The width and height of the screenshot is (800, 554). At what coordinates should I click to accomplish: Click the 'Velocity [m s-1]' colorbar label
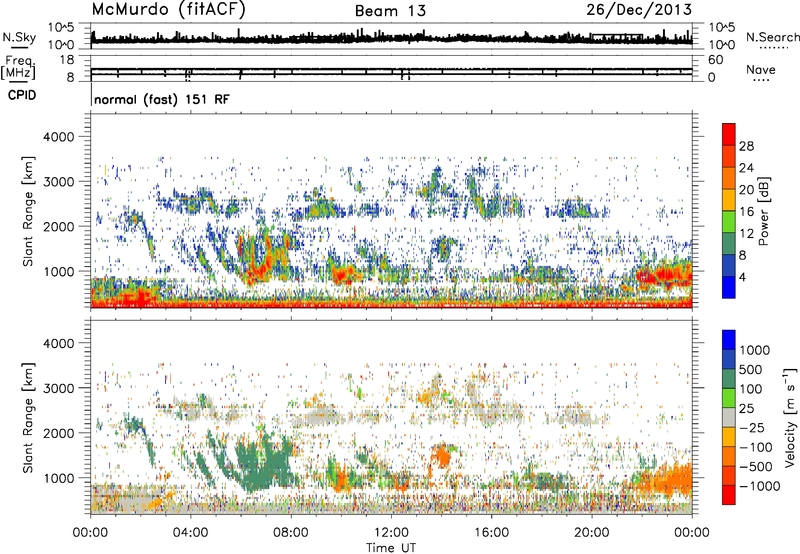[x=790, y=417]
